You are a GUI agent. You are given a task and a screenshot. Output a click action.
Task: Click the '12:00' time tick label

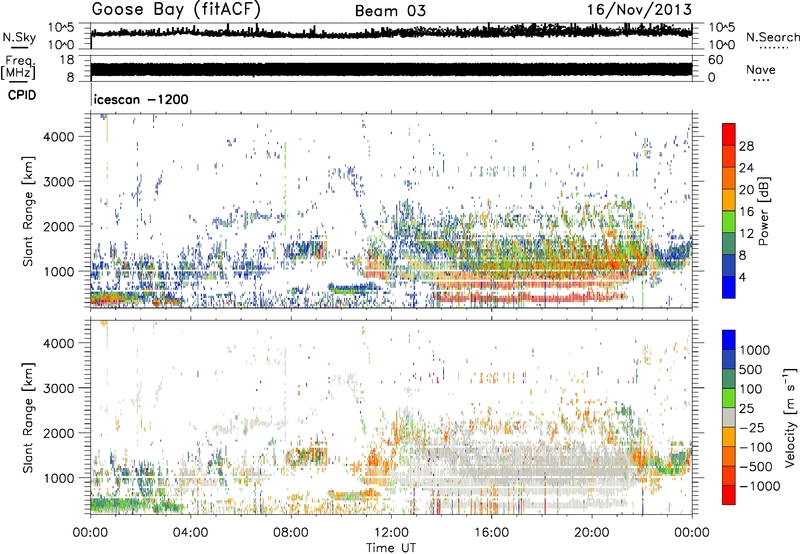point(391,533)
